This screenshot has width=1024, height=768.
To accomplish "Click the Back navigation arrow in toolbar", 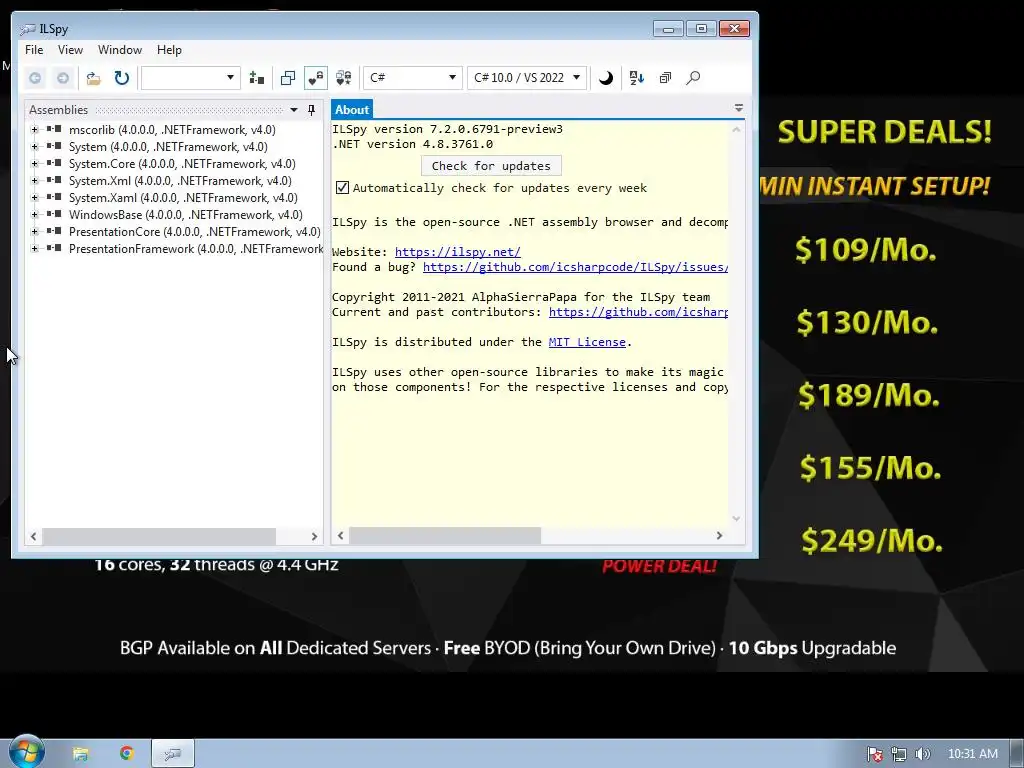I will click(x=35, y=78).
